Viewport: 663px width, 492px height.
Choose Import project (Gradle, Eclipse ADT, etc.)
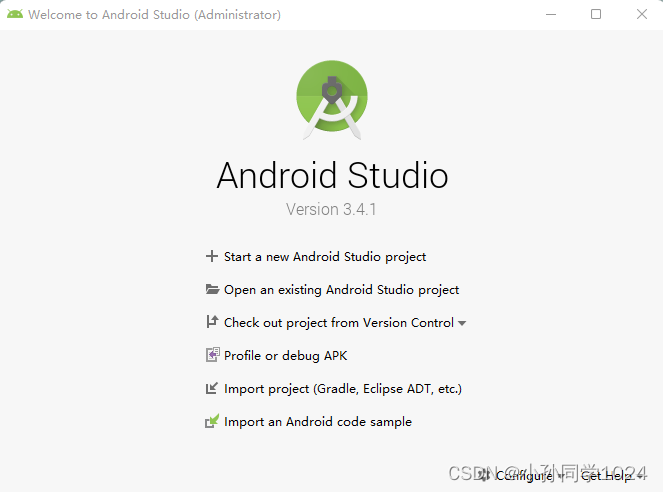pos(343,388)
